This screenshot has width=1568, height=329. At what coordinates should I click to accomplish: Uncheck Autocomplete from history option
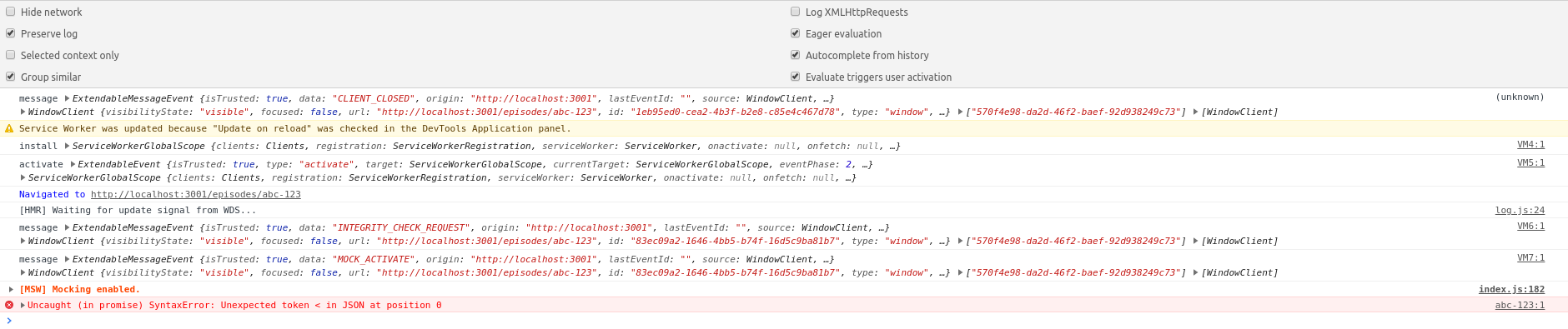pos(796,55)
